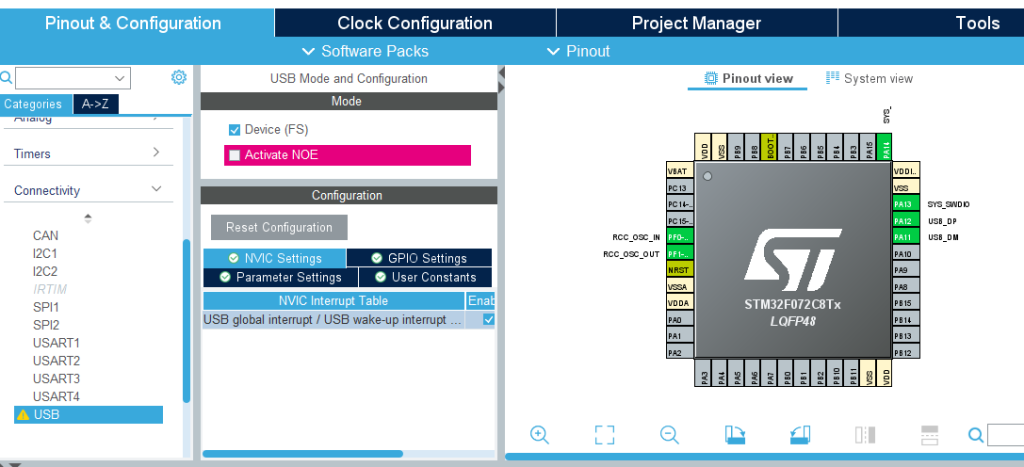Click the categories list vertical scrollbar
This screenshot has height=467, width=1024.
tap(187, 321)
